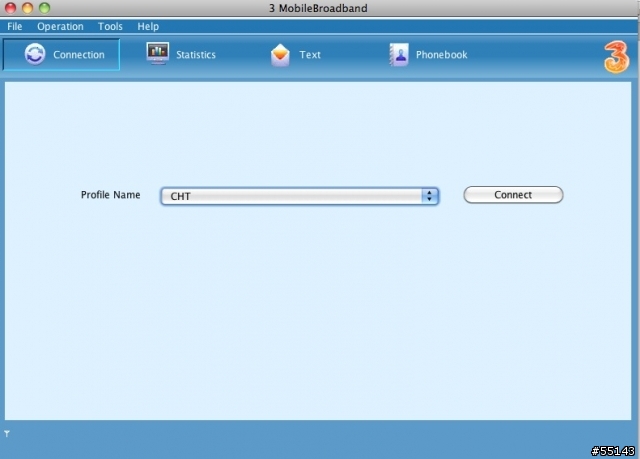This screenshot has width=640, height=459.
Task: Switch to the Connection tab label
Action: click(x=79, y=55)
